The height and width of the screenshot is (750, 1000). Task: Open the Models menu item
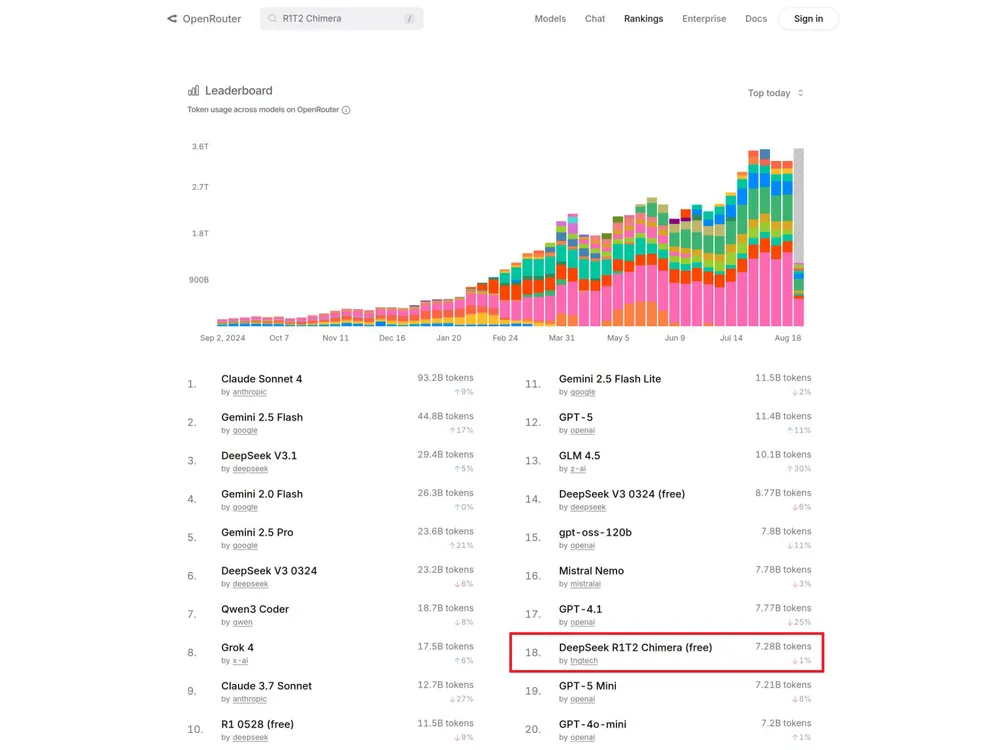550,19
